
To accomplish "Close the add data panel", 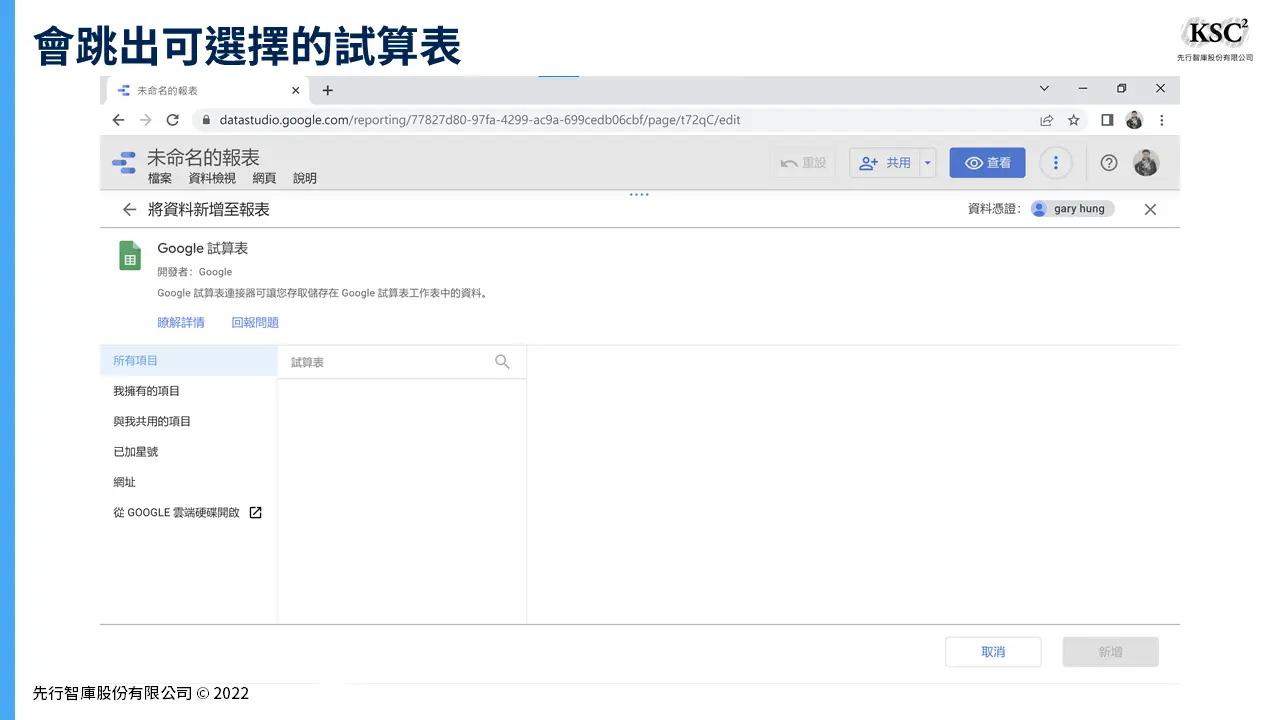I will 1150,209.
